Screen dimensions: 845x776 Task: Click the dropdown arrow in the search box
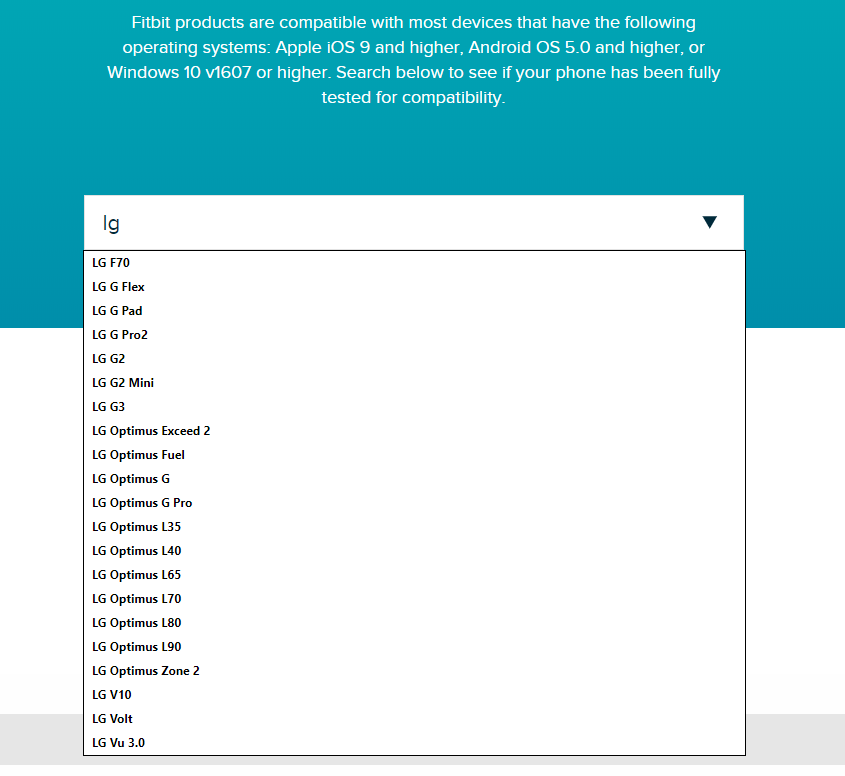(709, 222)
